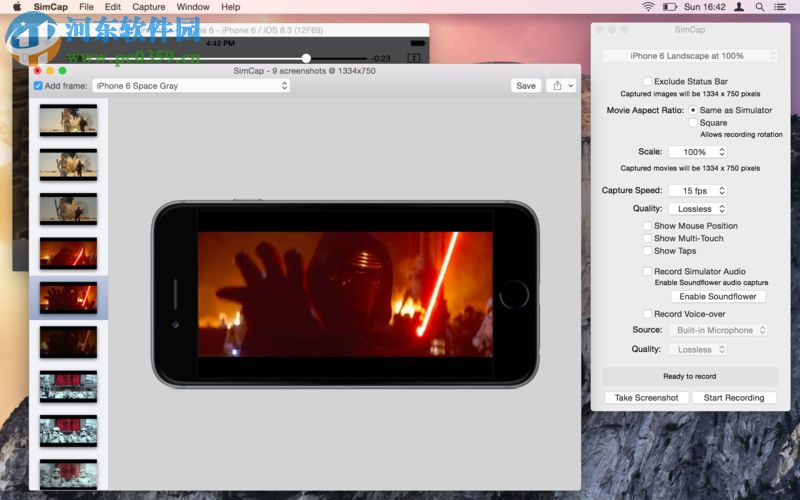This screenshot has height=500, width=800.
Task: Open the Capture menu
Action: click(x=148, y=7)
